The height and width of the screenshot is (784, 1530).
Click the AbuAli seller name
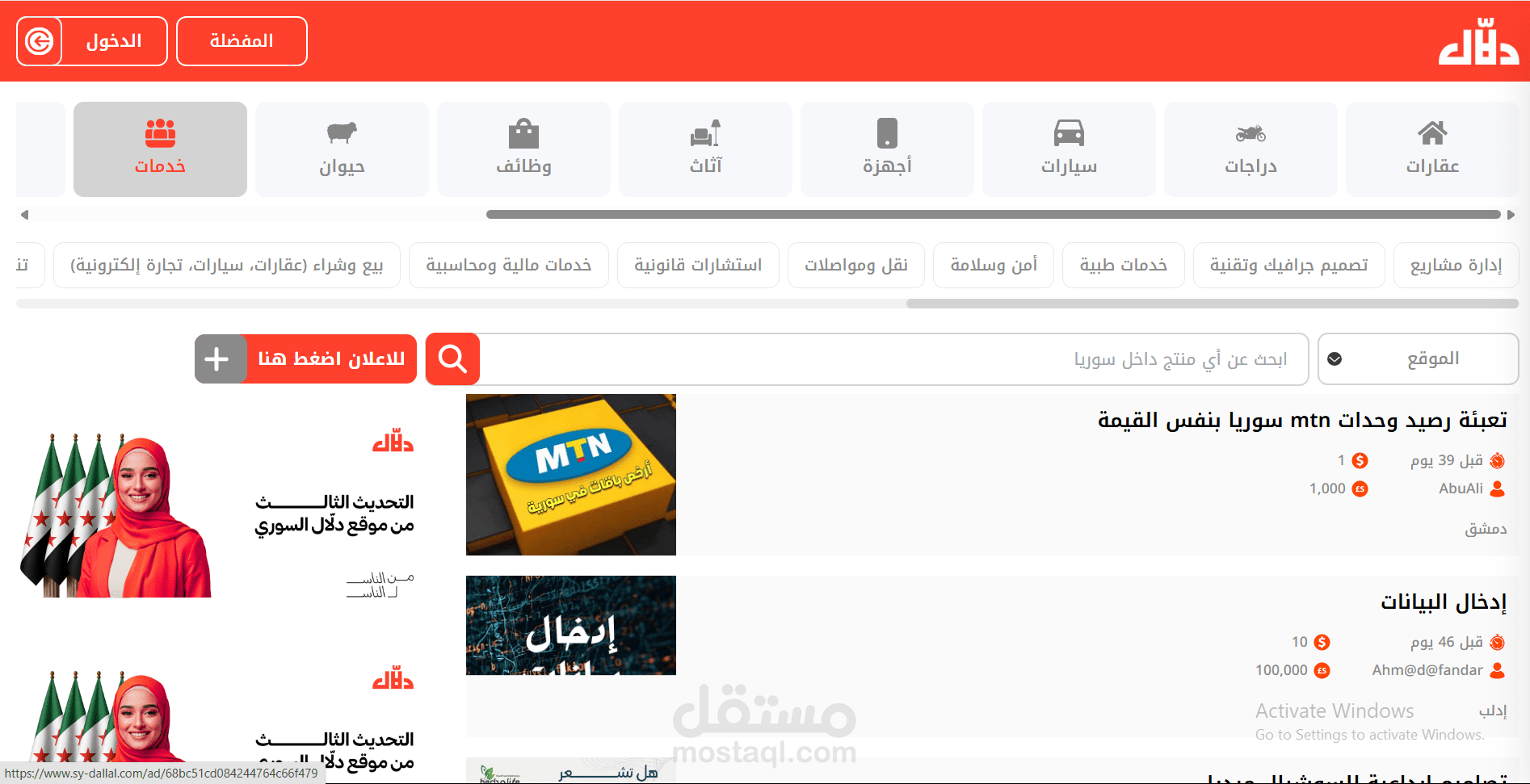coord(1461,488)
